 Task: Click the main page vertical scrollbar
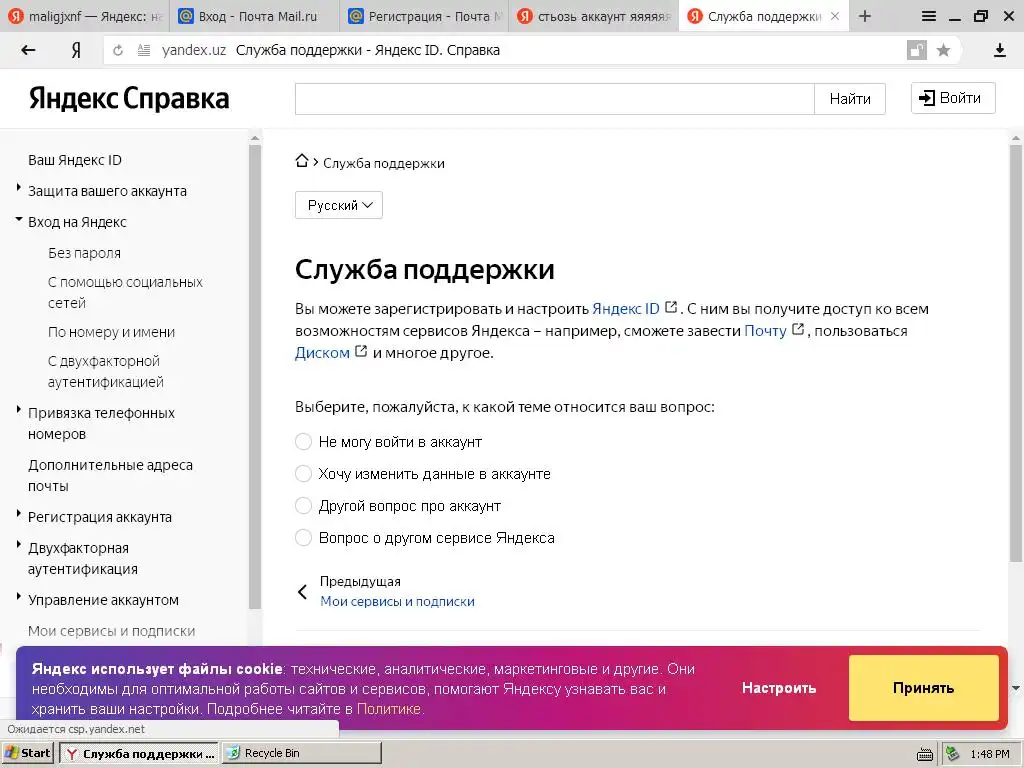pos(1016,353)
